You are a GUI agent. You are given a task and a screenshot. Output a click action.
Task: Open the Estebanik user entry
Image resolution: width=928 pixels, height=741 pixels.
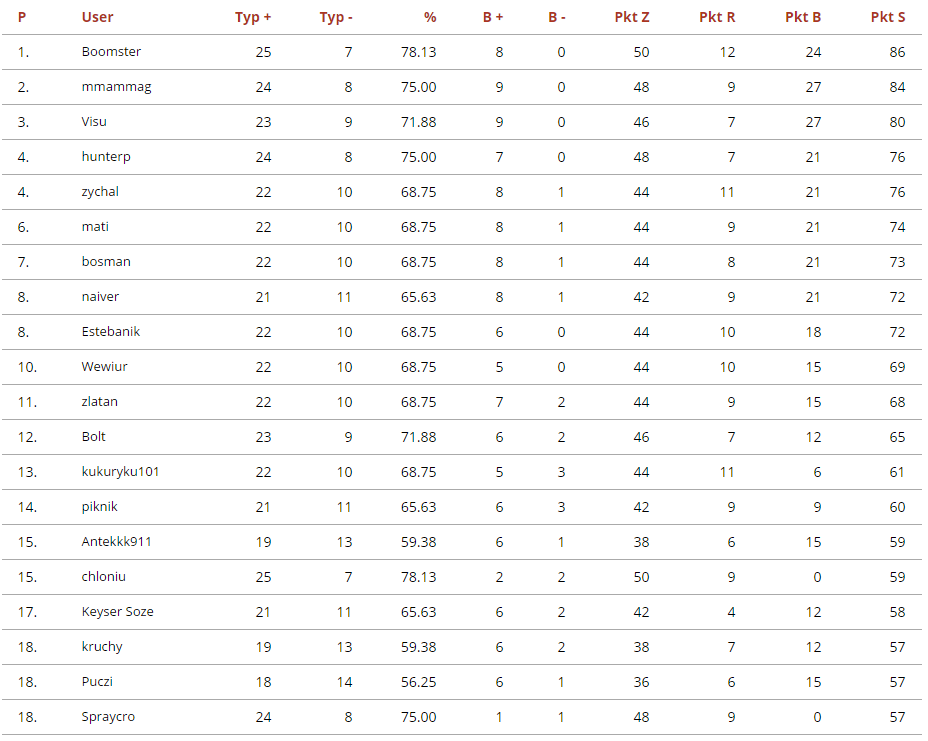112,332
